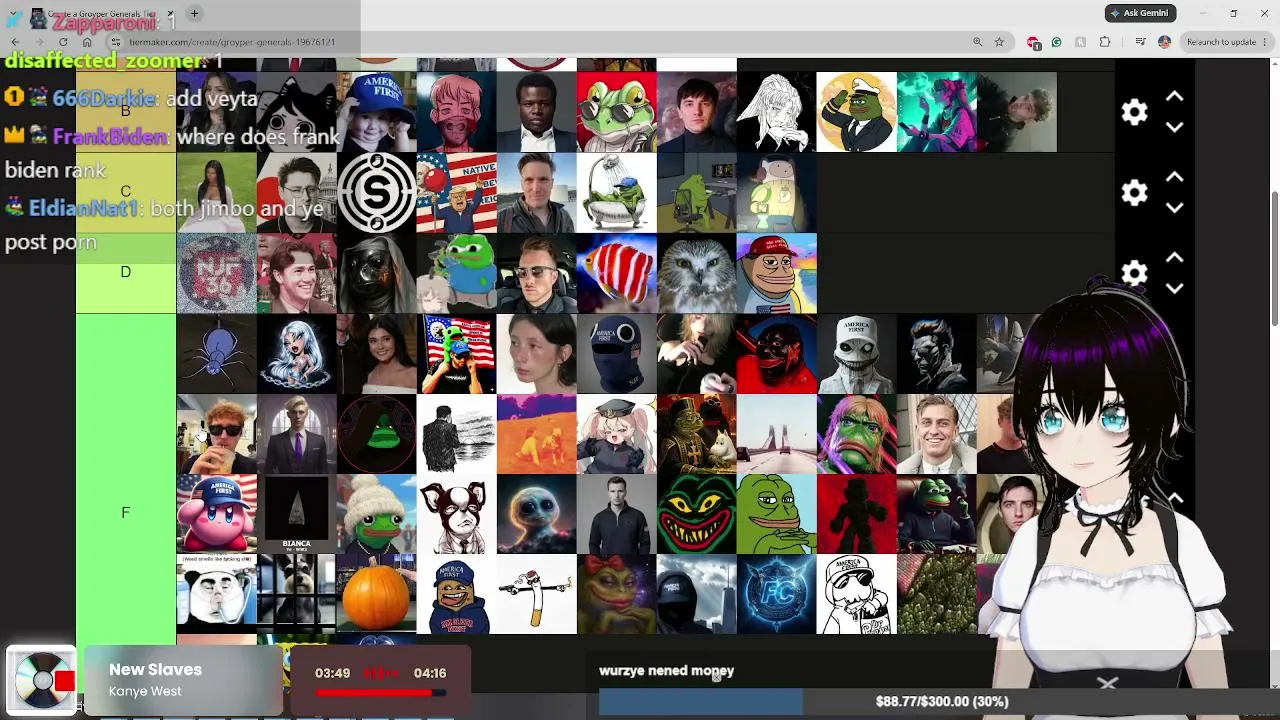Click the tier D label
1280x720 pixels.
126,273
